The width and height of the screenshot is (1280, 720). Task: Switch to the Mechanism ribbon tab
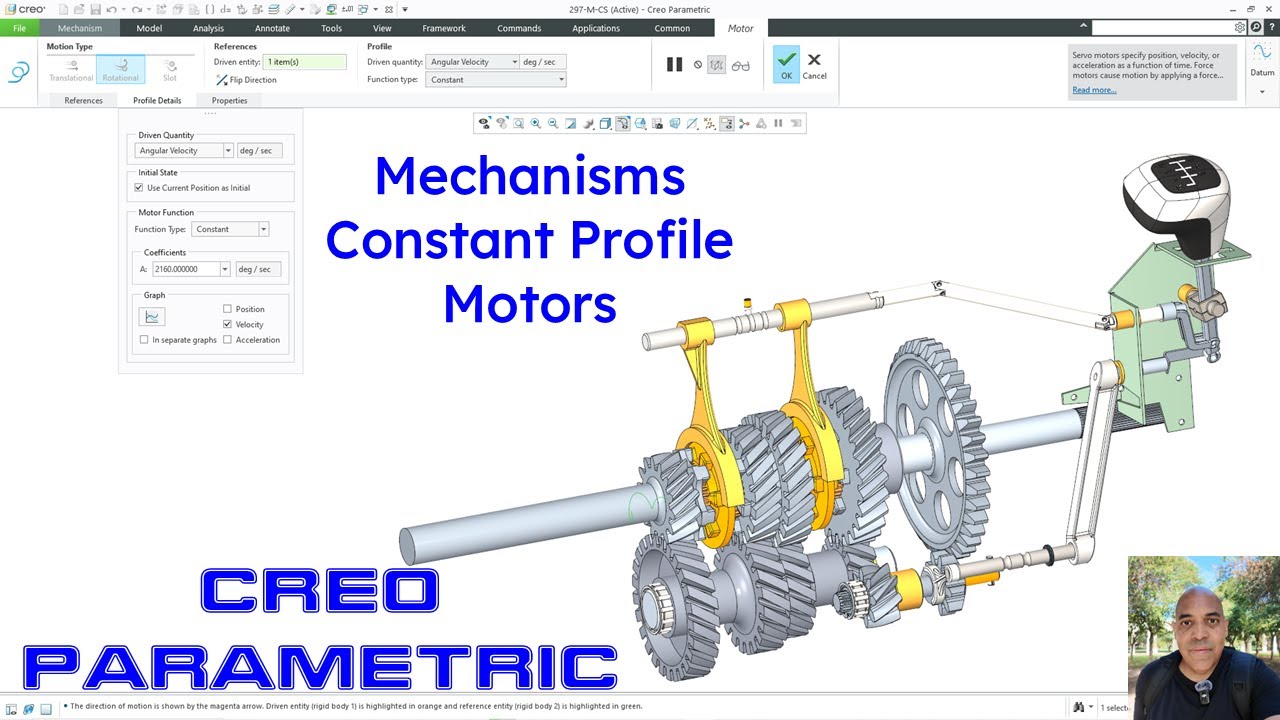(x=80, y=28)
